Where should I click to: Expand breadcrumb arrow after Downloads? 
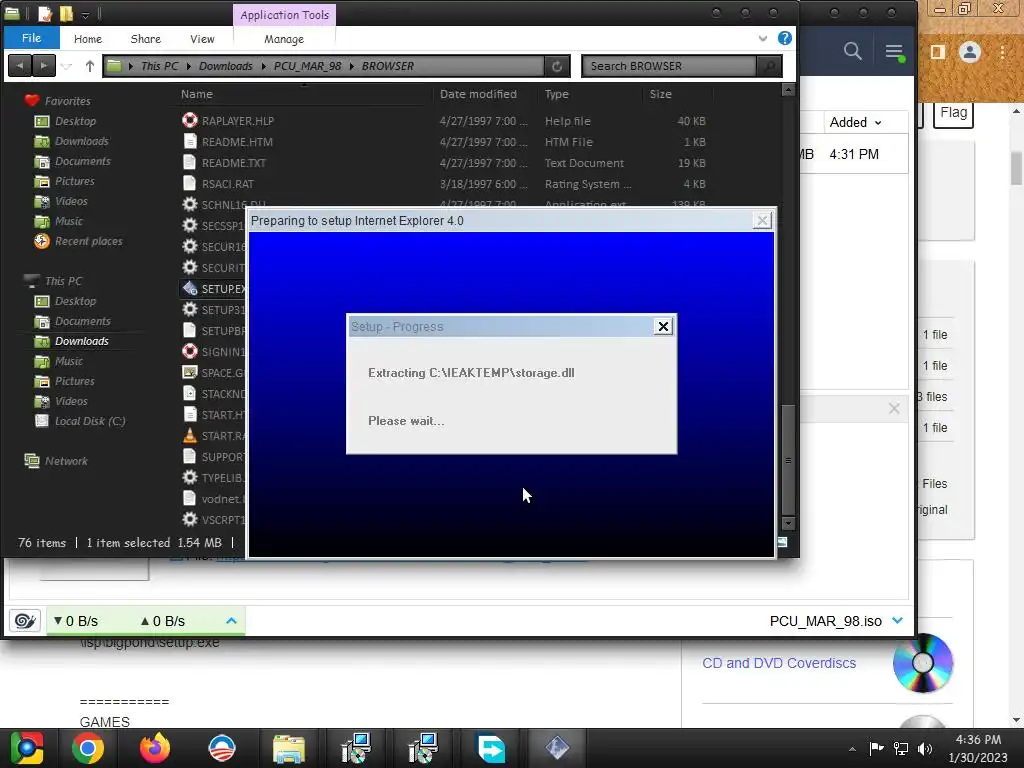point(263,66)
